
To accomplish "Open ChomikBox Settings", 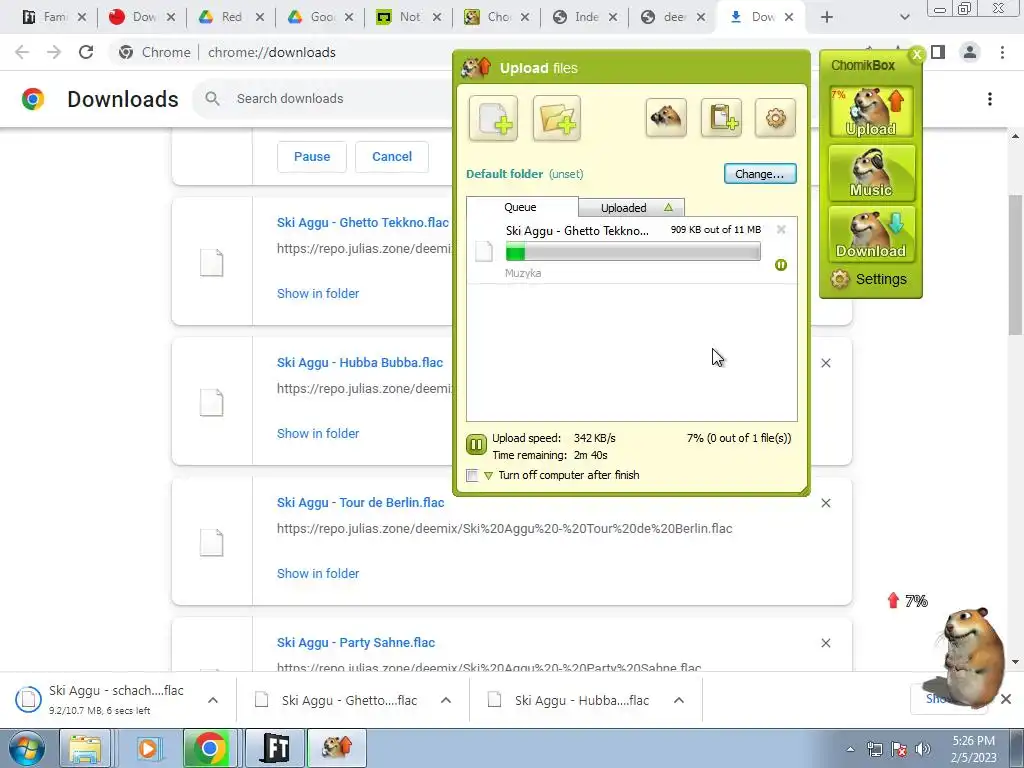I will 869,279.
